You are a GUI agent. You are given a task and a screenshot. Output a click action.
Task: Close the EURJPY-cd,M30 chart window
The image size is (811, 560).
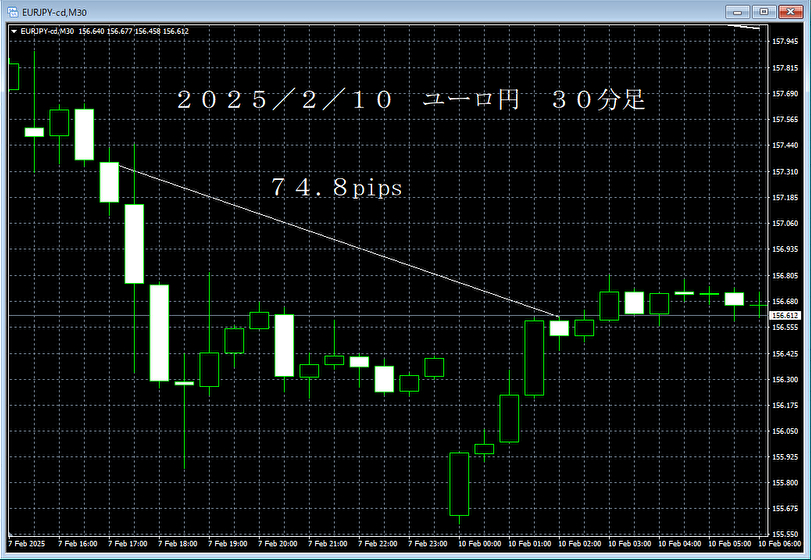790,11
